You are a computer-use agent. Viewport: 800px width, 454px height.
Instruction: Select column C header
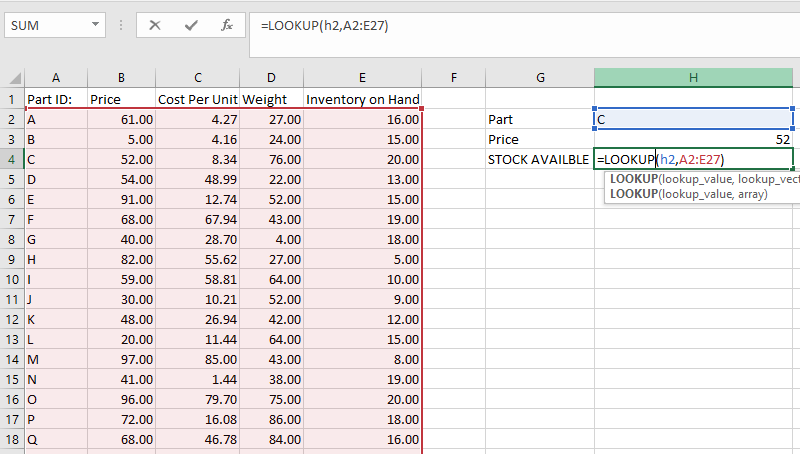point(197,78)
